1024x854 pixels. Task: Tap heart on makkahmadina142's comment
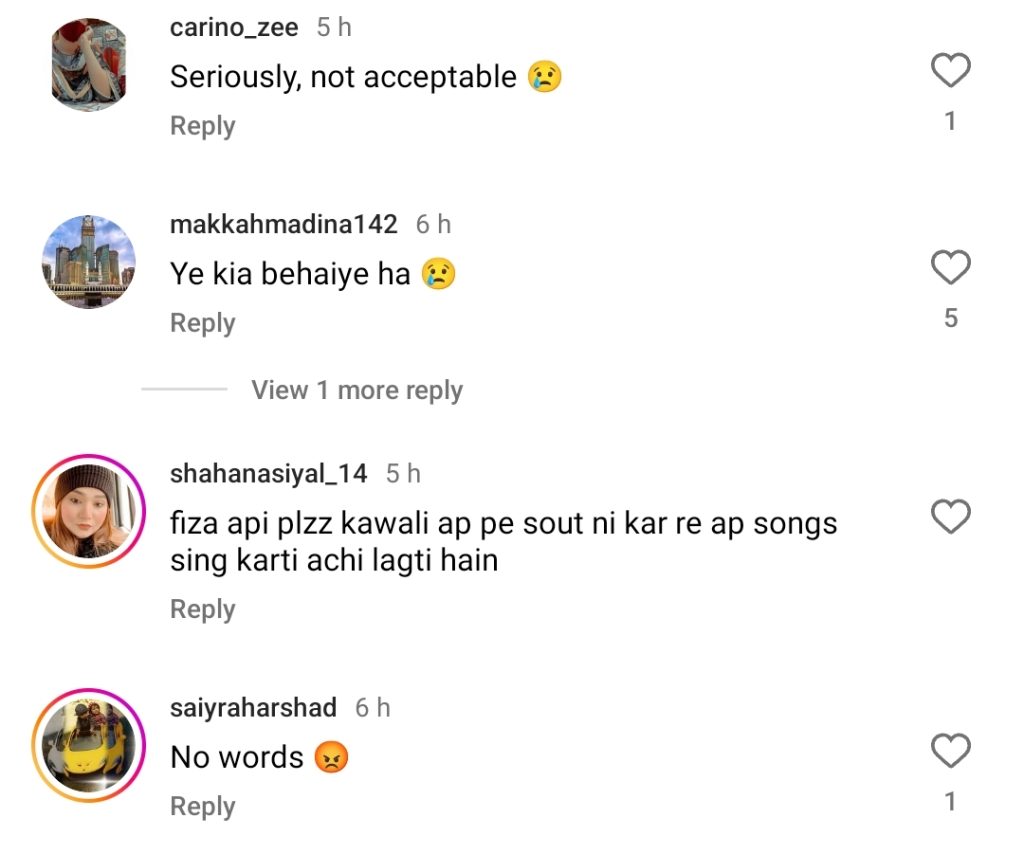point(950,268)
